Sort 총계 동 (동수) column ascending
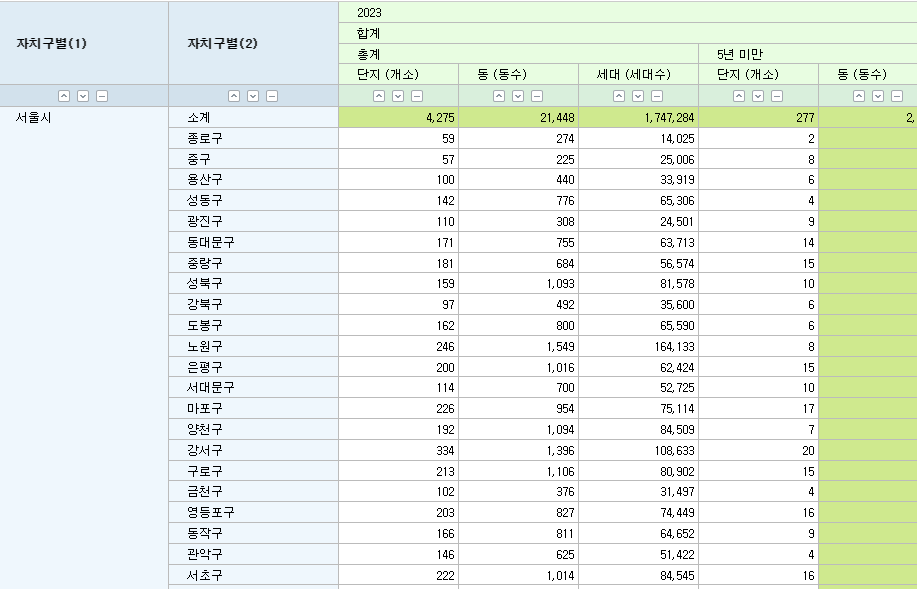Screen dimensions: 917x589 (x=499, y=96)
